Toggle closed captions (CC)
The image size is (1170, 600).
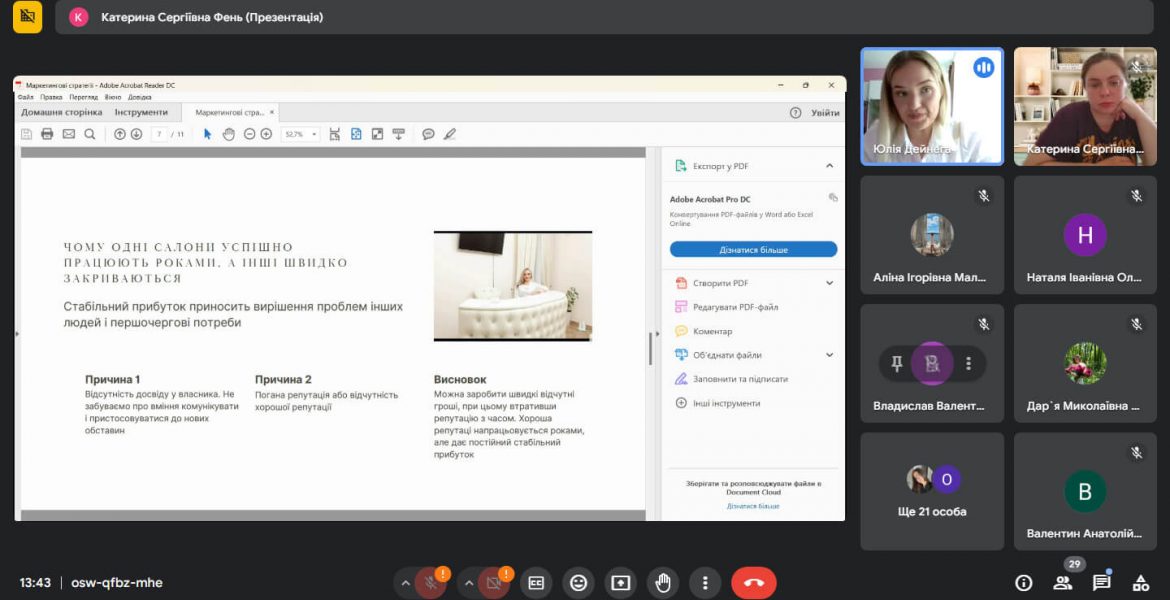(536, 583)
